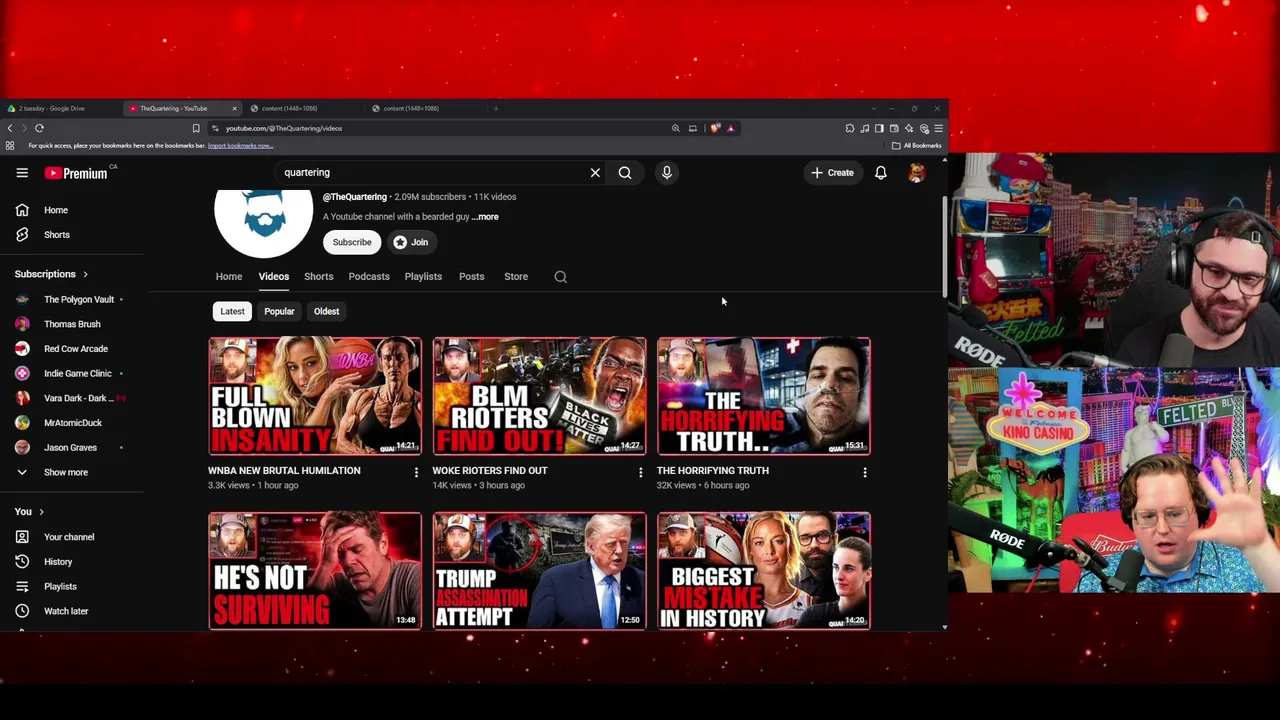The image size is (1280, 720).
Task: Start voice search with the microphone
Action: pyautogui.click(x=667, y=173)
